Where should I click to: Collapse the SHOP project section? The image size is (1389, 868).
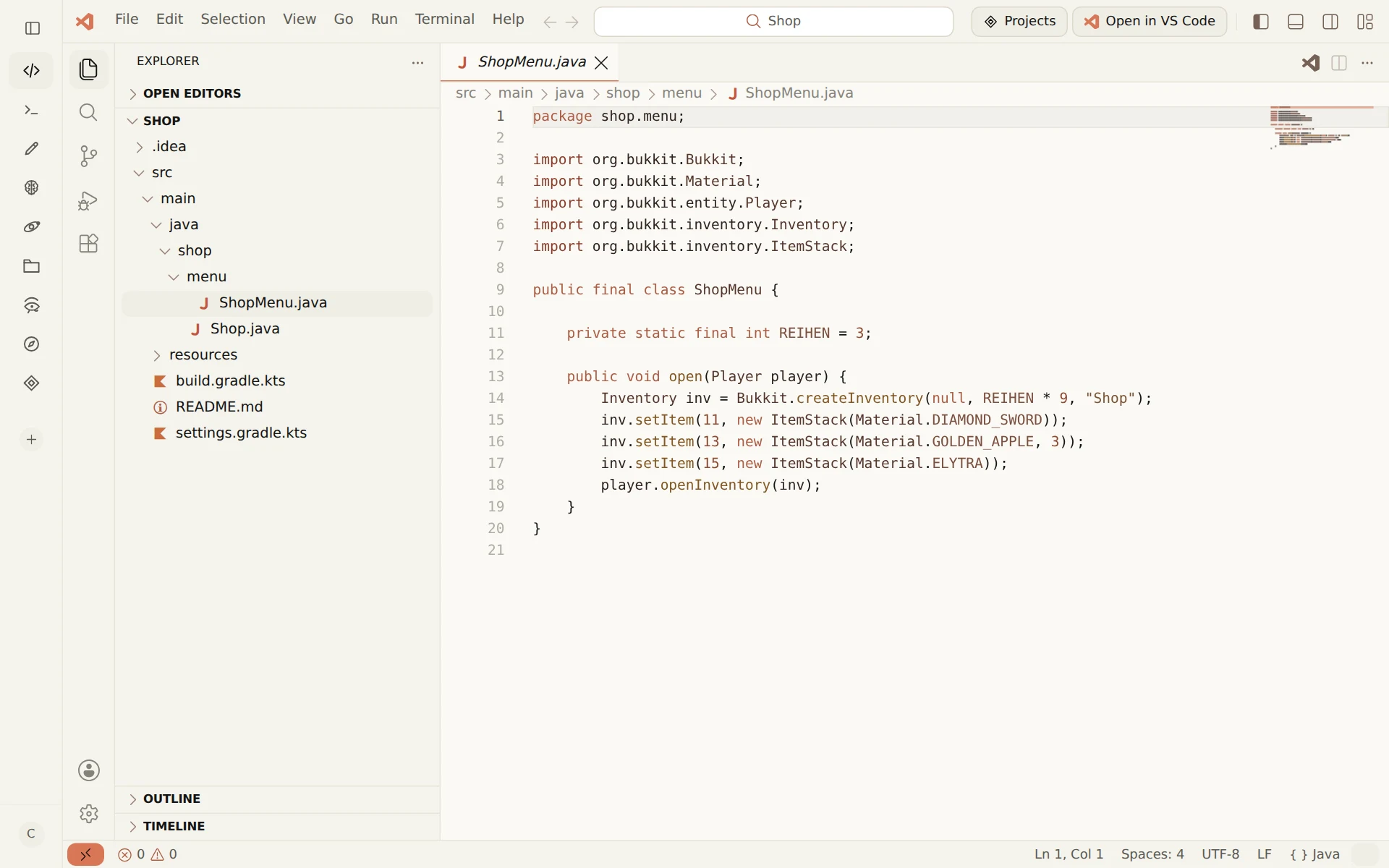[x=277, y=121]
